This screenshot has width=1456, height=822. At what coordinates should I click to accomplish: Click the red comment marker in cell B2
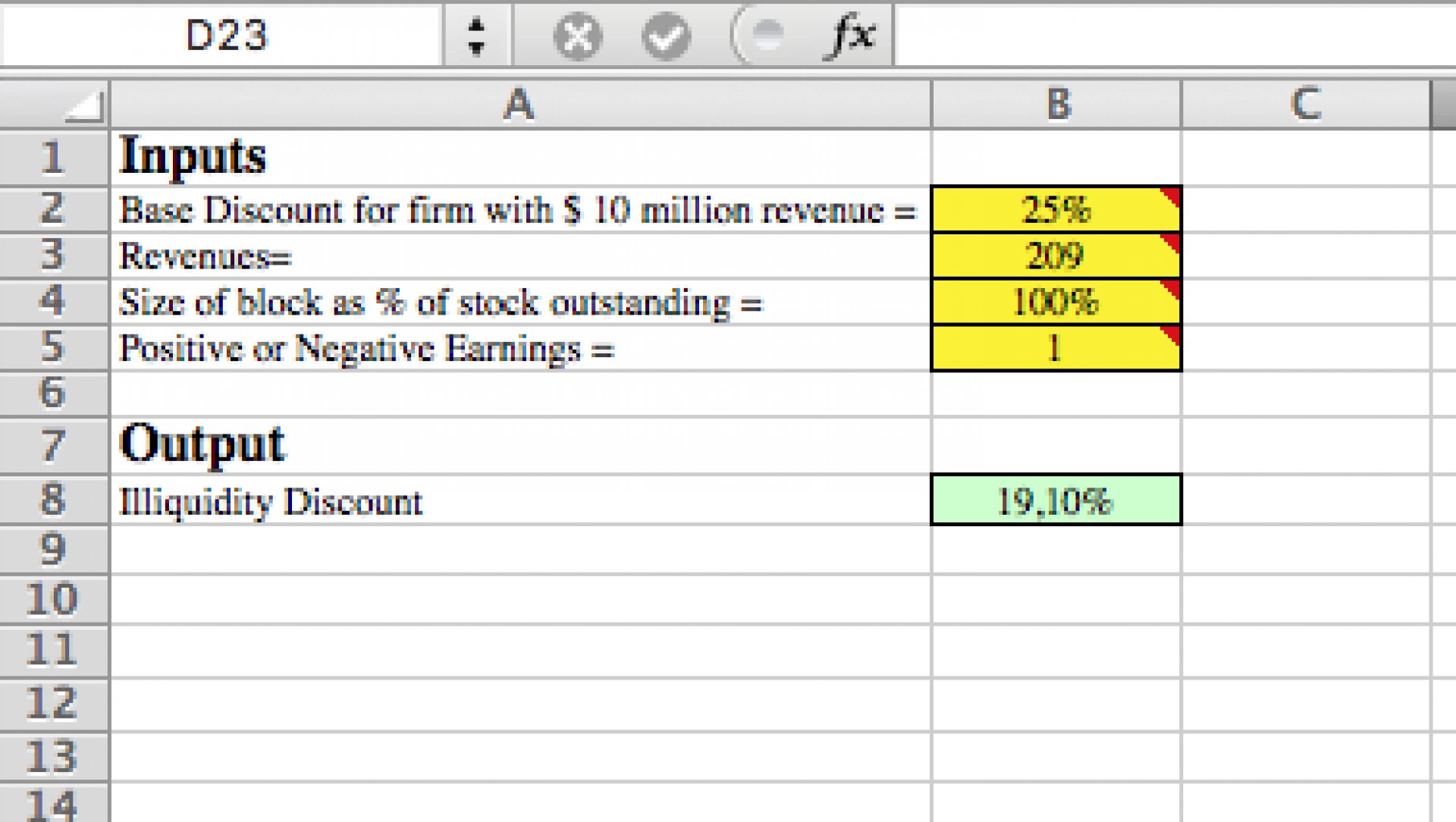(1172, 196)
